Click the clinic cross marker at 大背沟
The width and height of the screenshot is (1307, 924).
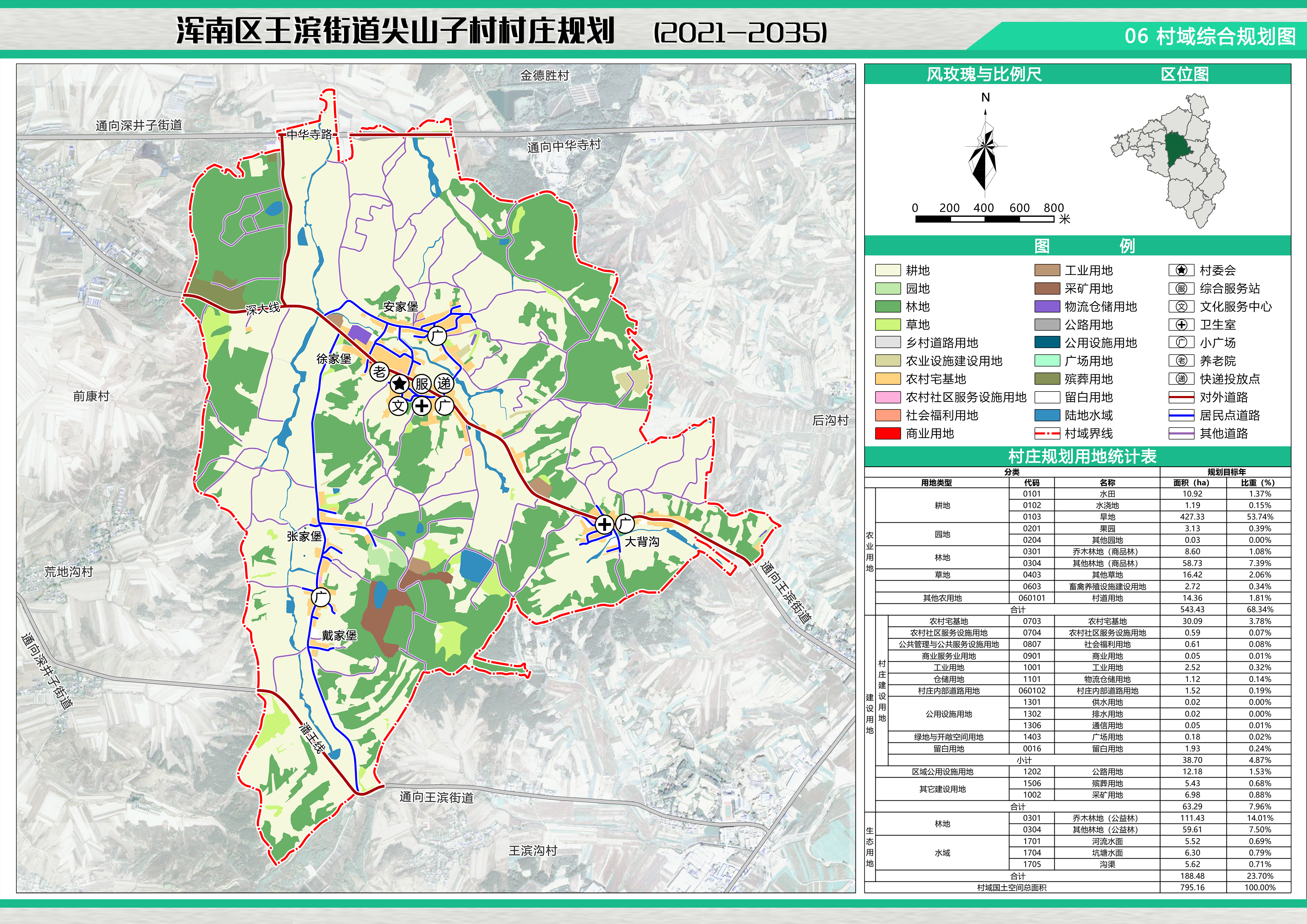604,524
